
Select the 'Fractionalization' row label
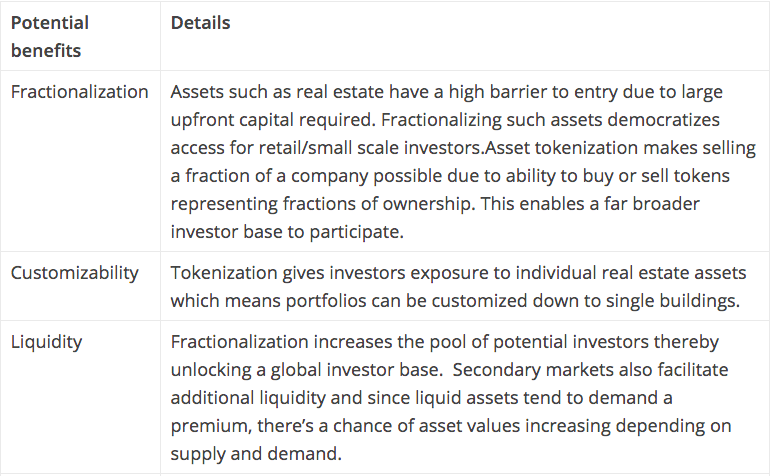[80, 92]
